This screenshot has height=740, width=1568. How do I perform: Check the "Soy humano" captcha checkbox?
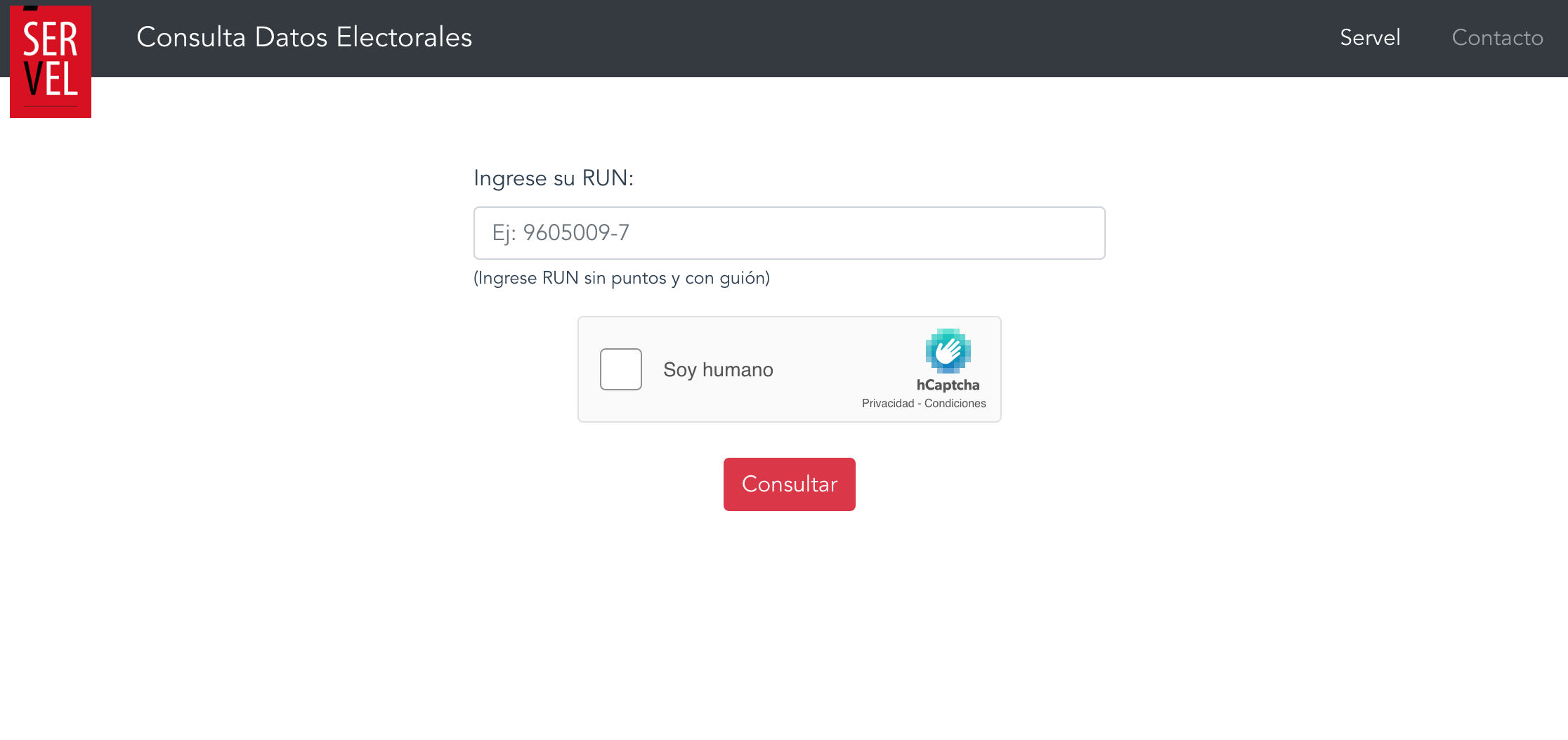click(x=621, y=369)
